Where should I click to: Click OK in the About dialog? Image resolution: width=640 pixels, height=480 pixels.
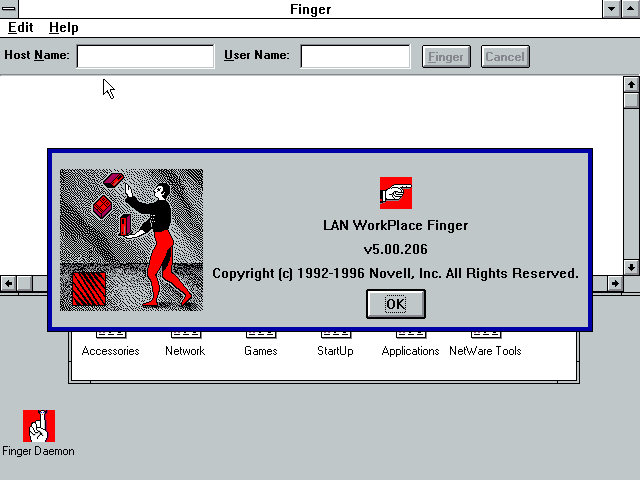pyautogui.click(x=396, y=304)
